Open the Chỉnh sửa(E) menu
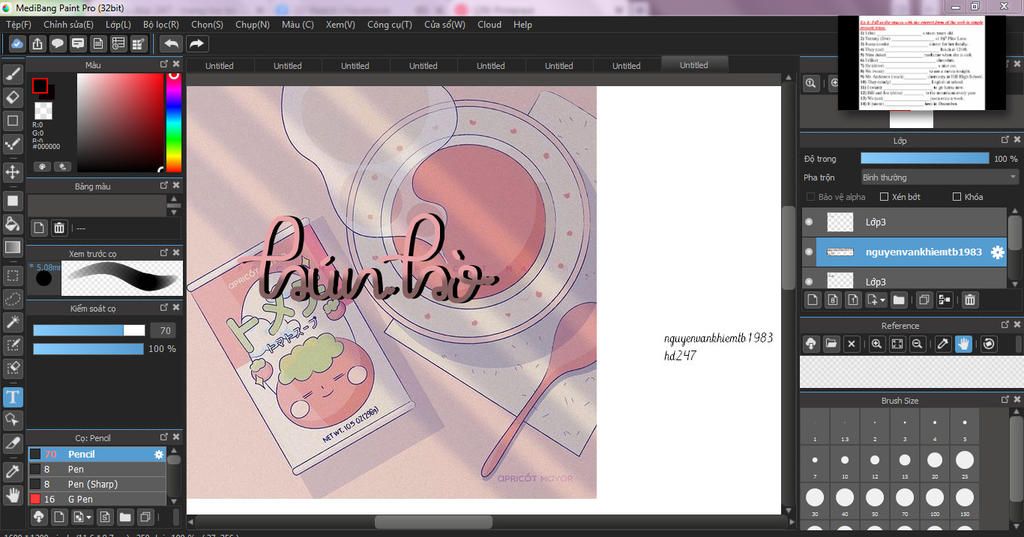The width and height of the screenshot is (1024, 537). 68,24
